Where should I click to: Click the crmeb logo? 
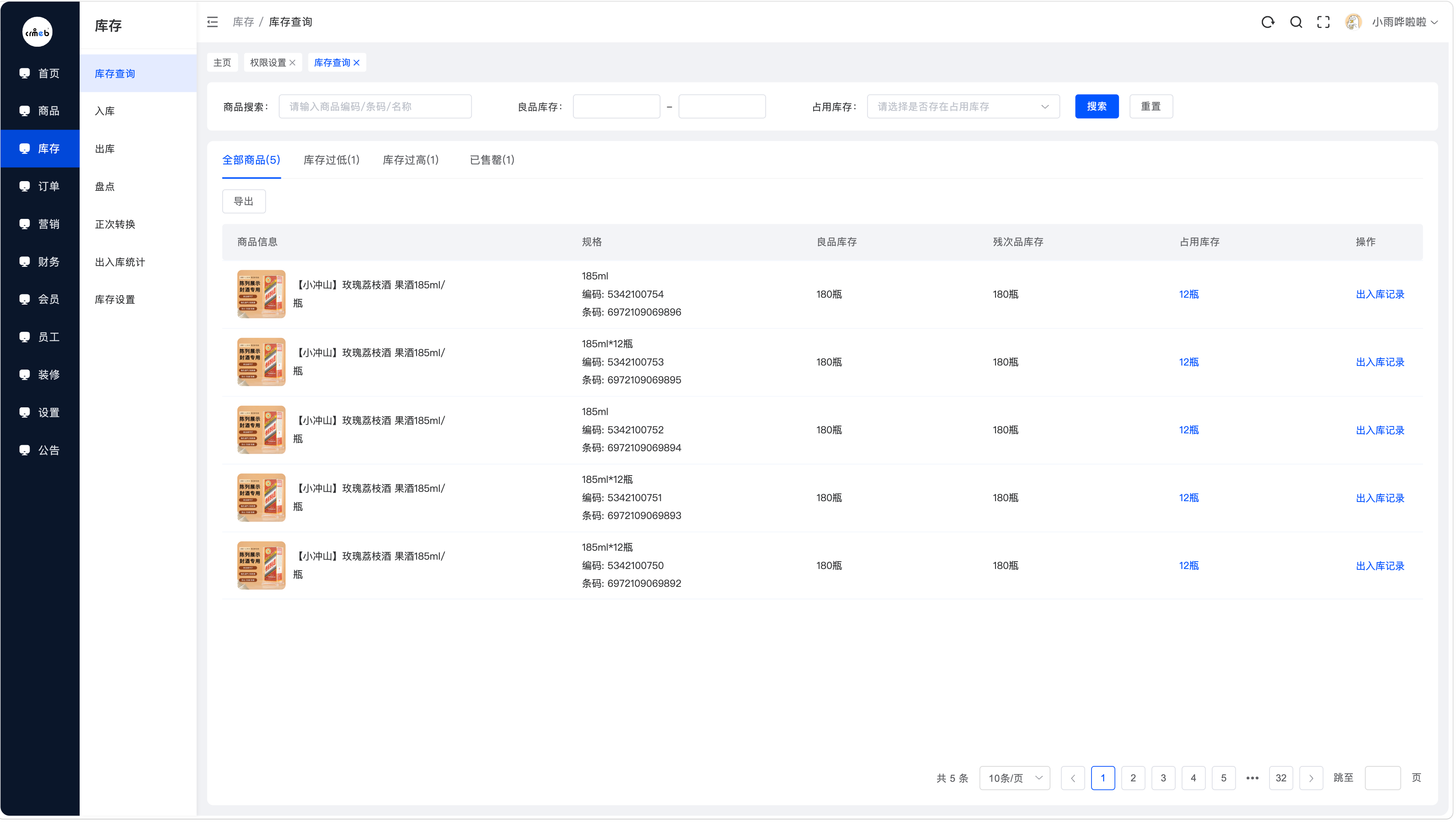pyautogui.click(x=37, y=32)
